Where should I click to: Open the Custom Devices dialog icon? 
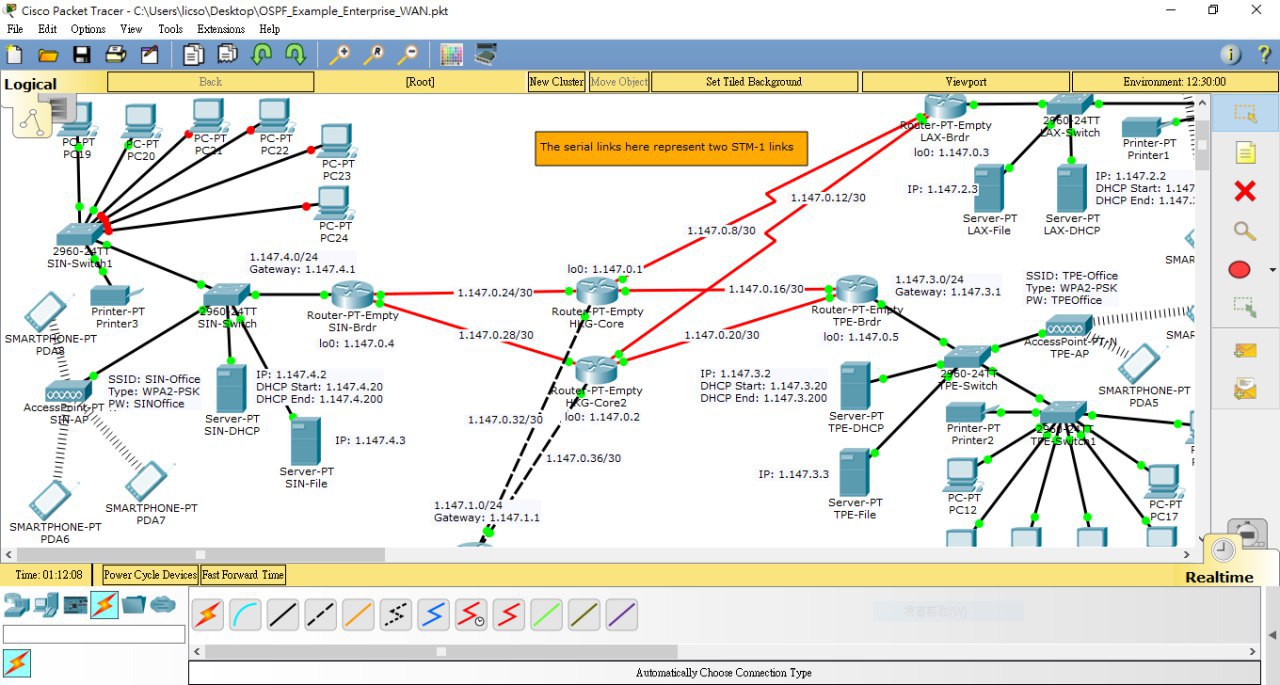point(486,54)
